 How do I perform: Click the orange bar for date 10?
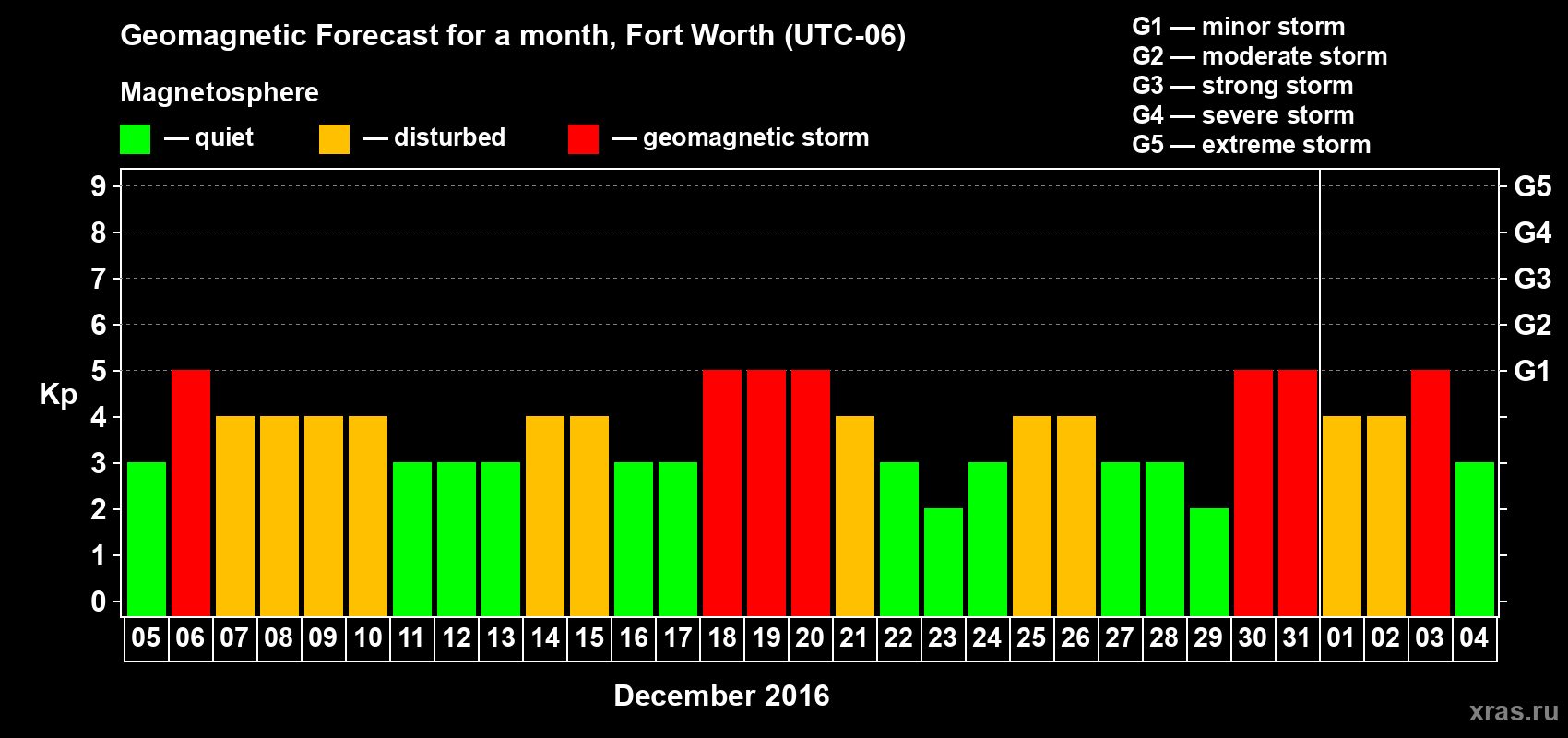coord(368,517)
